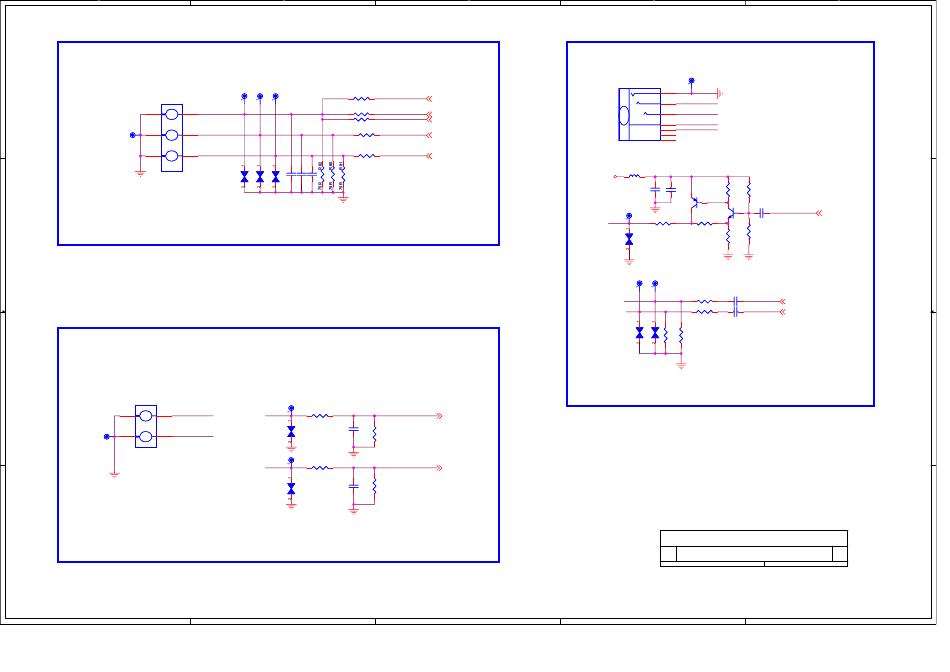
Task: Click test point on lower RC filter input
Action: pyautogui.click(x=291, y=461)
